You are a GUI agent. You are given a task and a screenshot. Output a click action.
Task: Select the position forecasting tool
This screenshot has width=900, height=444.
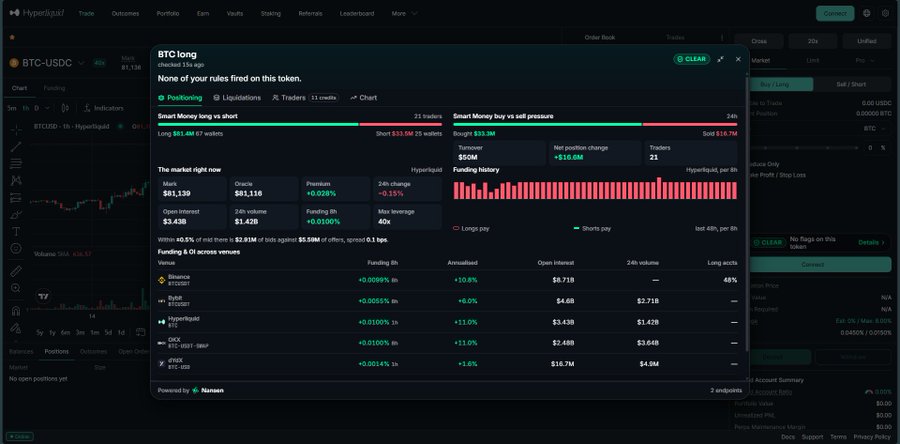coord(16,198)
